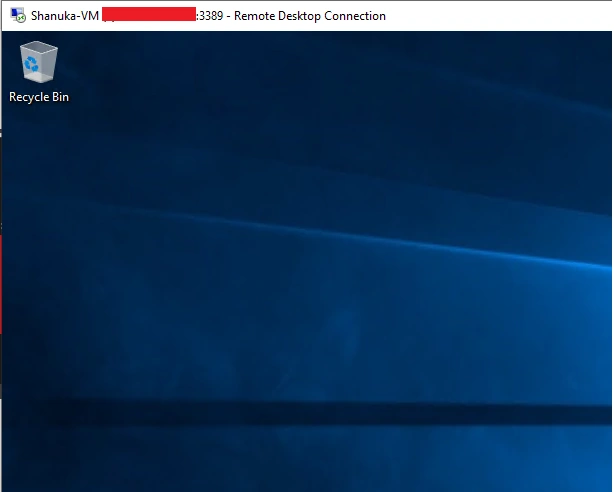Image resolution: width=614 pixels, height=492 pixels.
Task: Click the Remote Desktop Connection title text
Action: 310,16
